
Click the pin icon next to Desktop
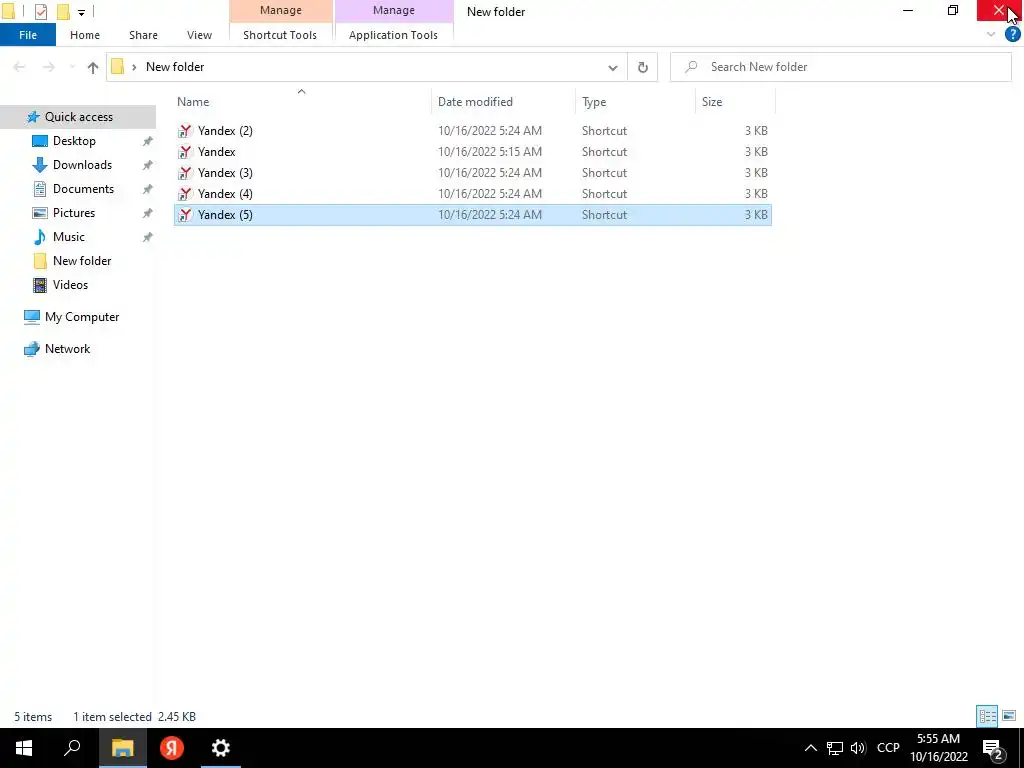148,141
